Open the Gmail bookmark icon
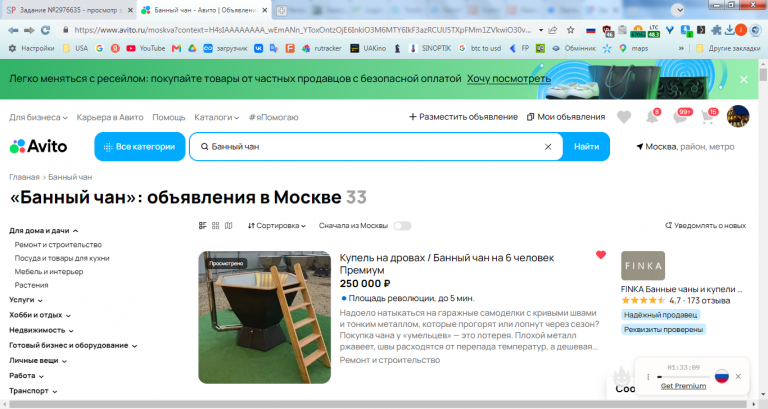Screen dimensions: 768x409 176,48
